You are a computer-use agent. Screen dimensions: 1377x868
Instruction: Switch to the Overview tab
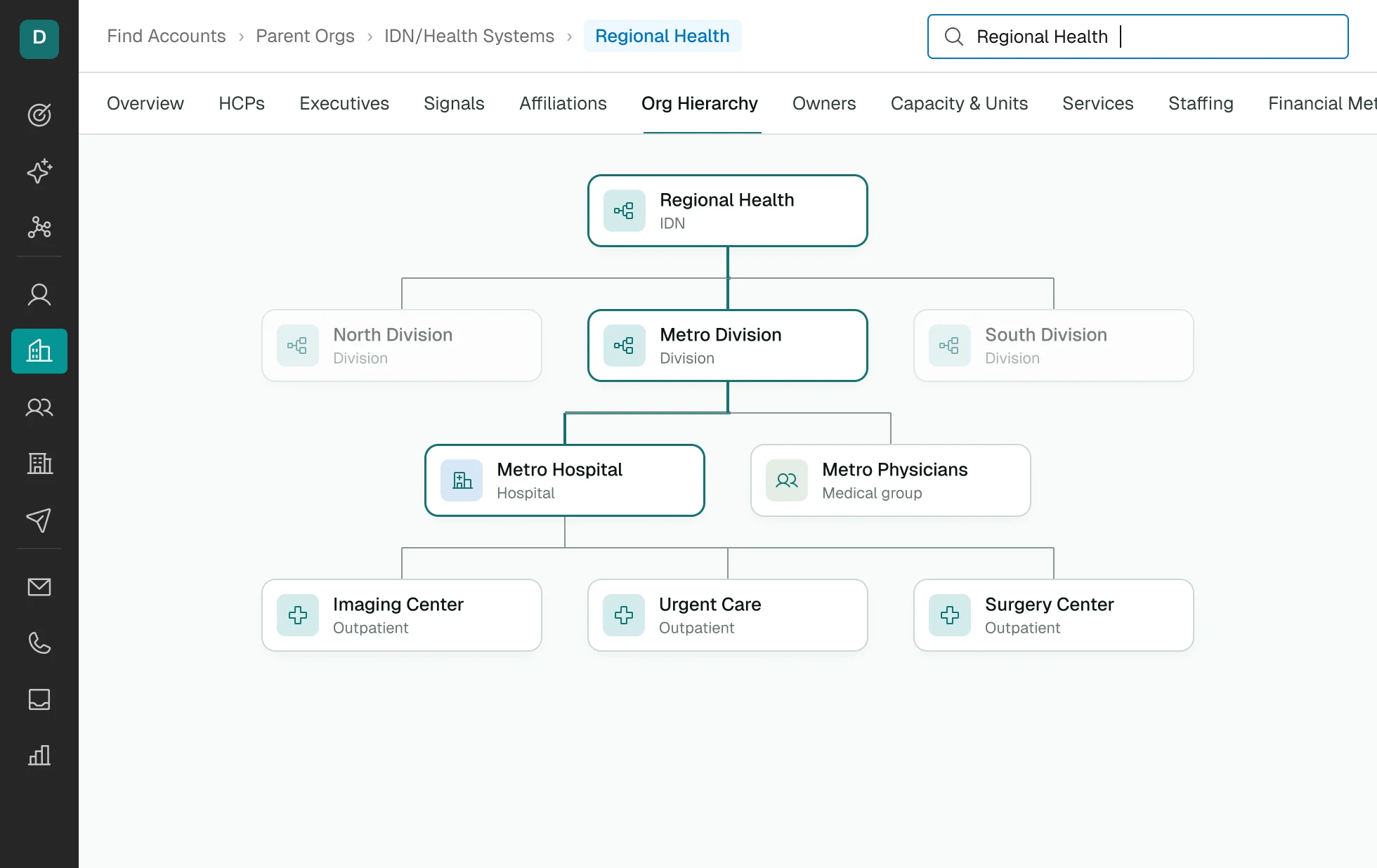point(145,103)
